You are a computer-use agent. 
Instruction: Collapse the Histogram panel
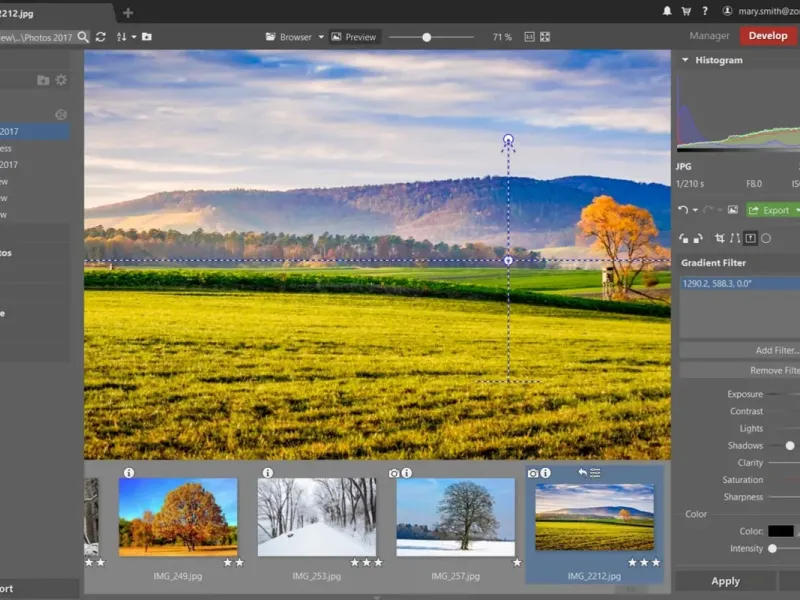685,60
